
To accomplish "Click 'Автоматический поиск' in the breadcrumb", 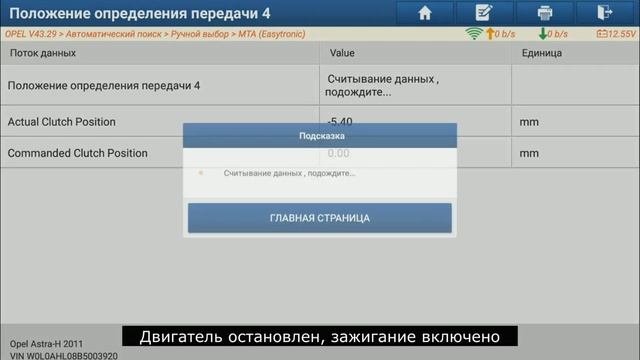I will click(113, 34).
